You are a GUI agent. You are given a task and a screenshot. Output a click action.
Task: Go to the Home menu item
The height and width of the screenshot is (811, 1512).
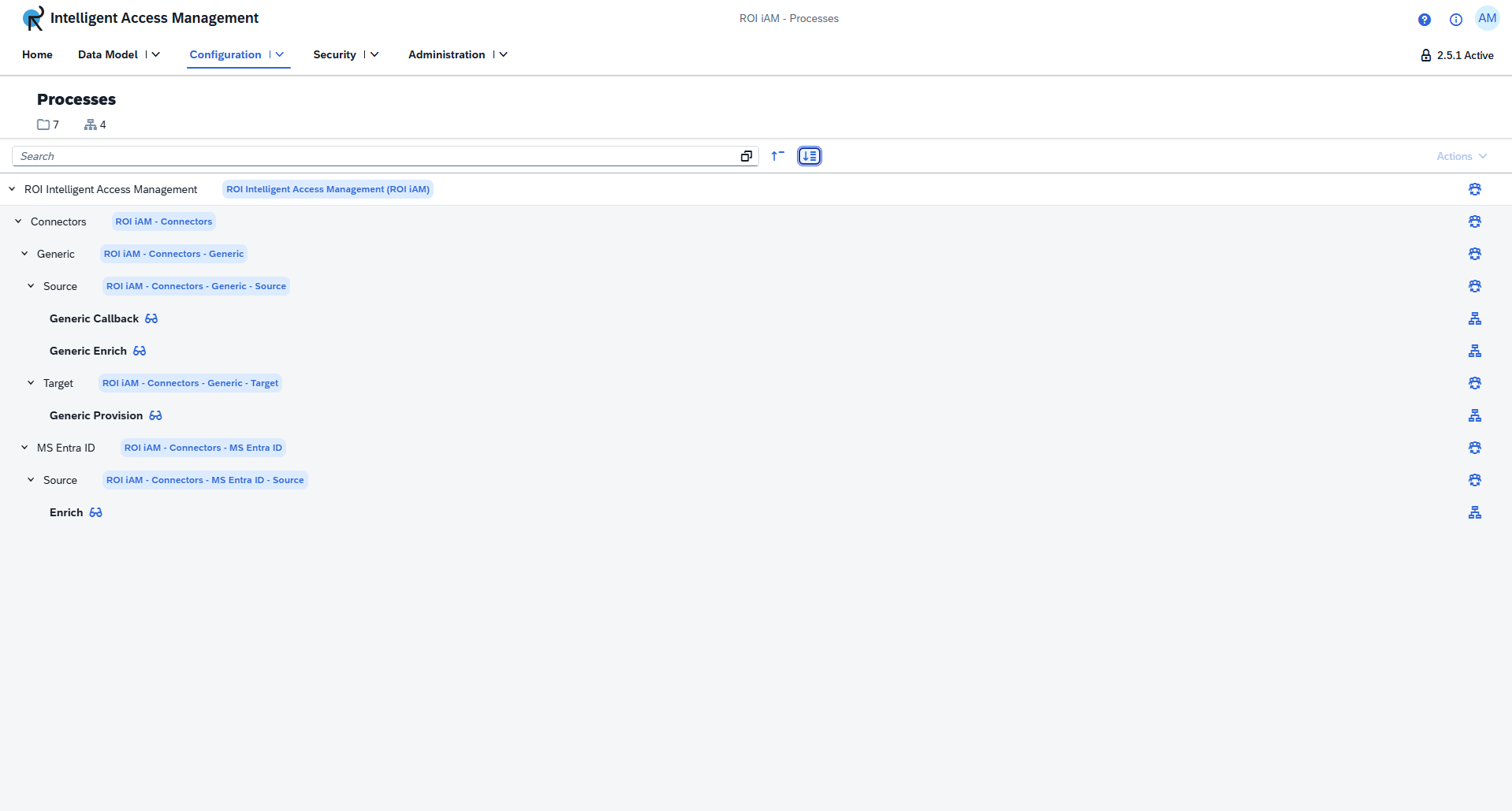pos(37,54)
